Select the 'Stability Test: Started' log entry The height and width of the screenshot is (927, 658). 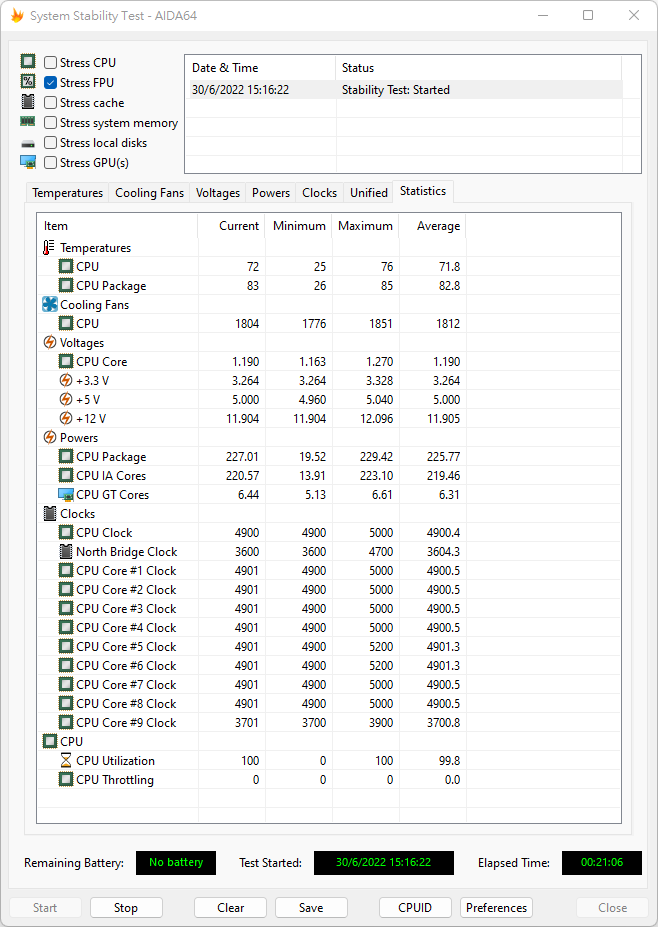click(403, 90)
